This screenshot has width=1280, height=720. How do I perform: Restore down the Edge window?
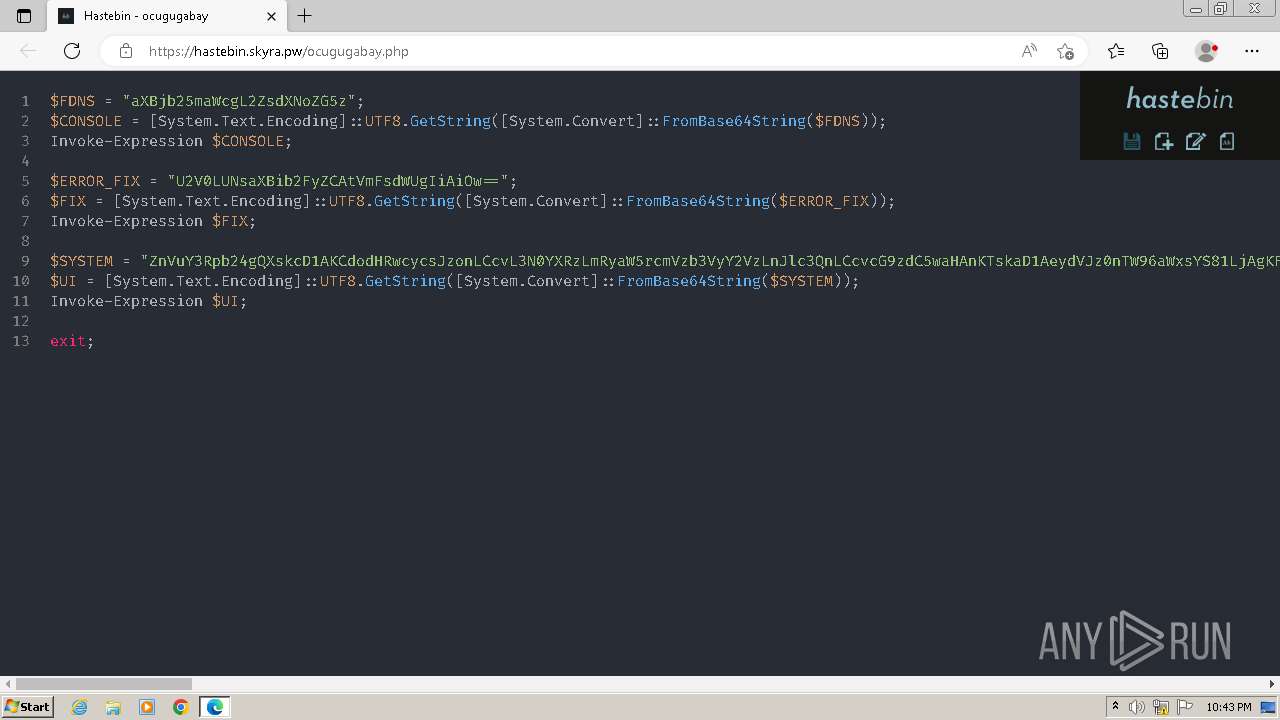(1220, 9)
